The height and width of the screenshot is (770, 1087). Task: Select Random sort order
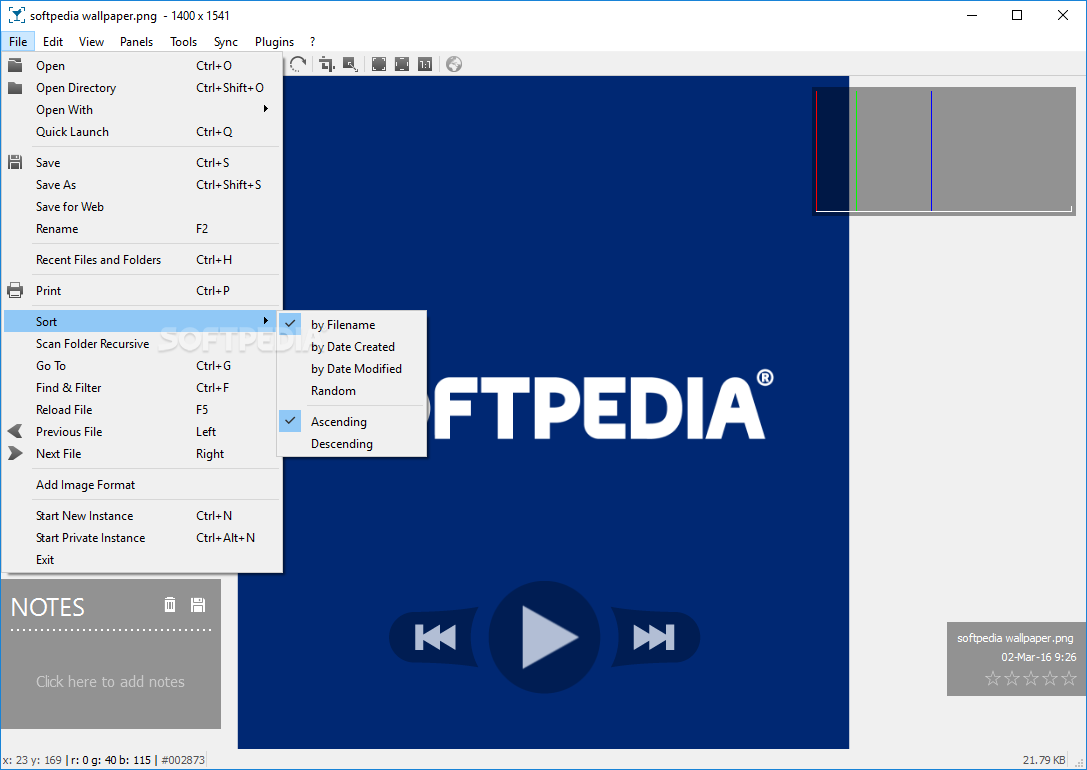click(x=351, y=391)
